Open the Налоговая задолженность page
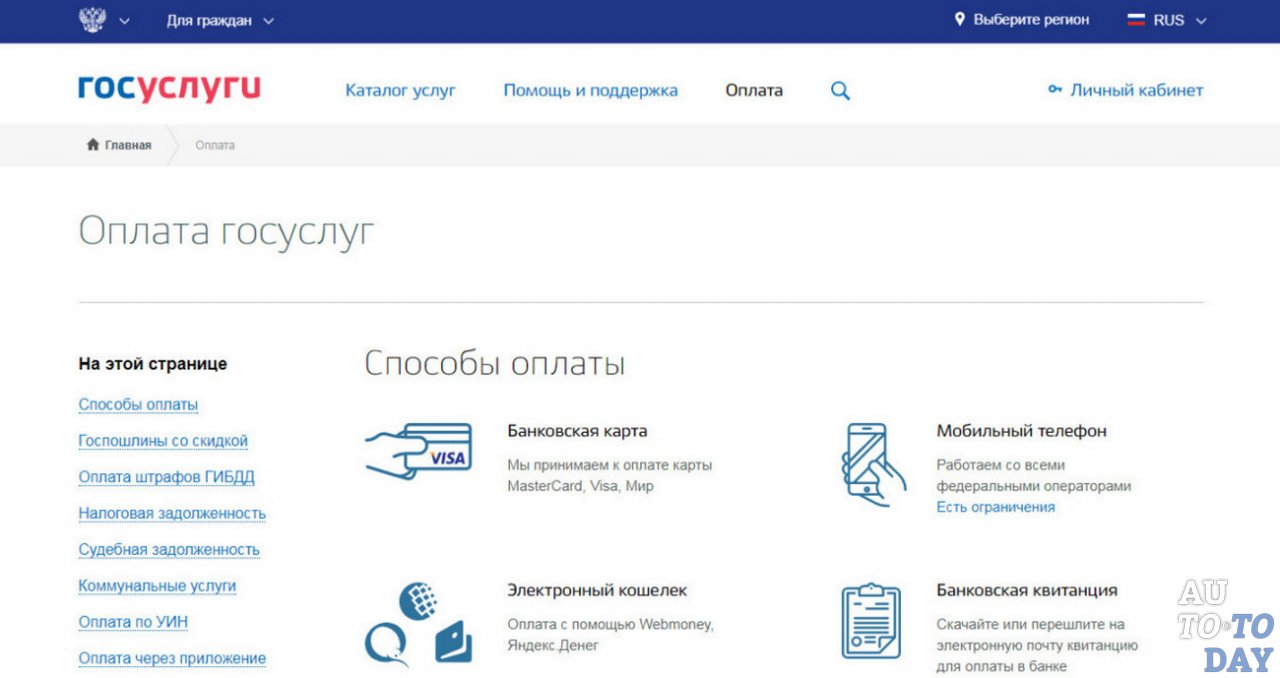 [x=172, y=513]
